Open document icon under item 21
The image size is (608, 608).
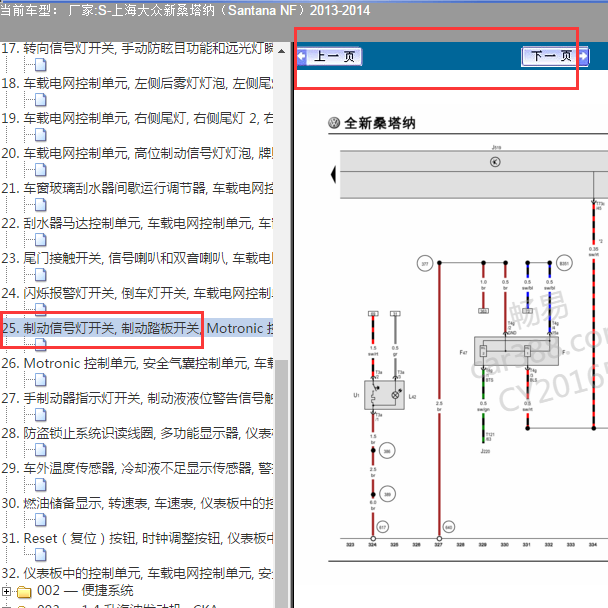click(40, 205)
